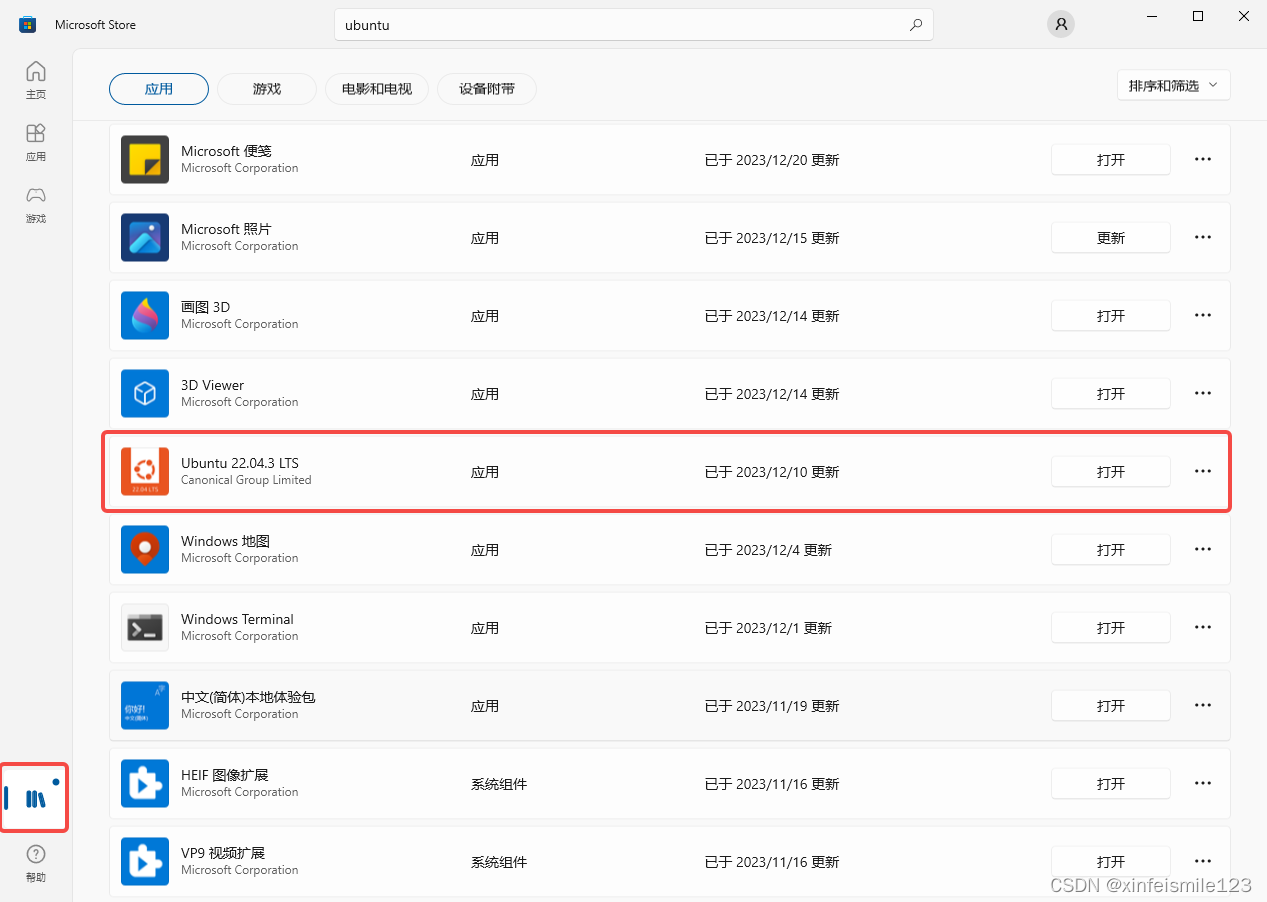Viewport: 1267px width, 902px height.
Task: Click 已于 2023/12/20 更新 date text
Action: point(772,160)
